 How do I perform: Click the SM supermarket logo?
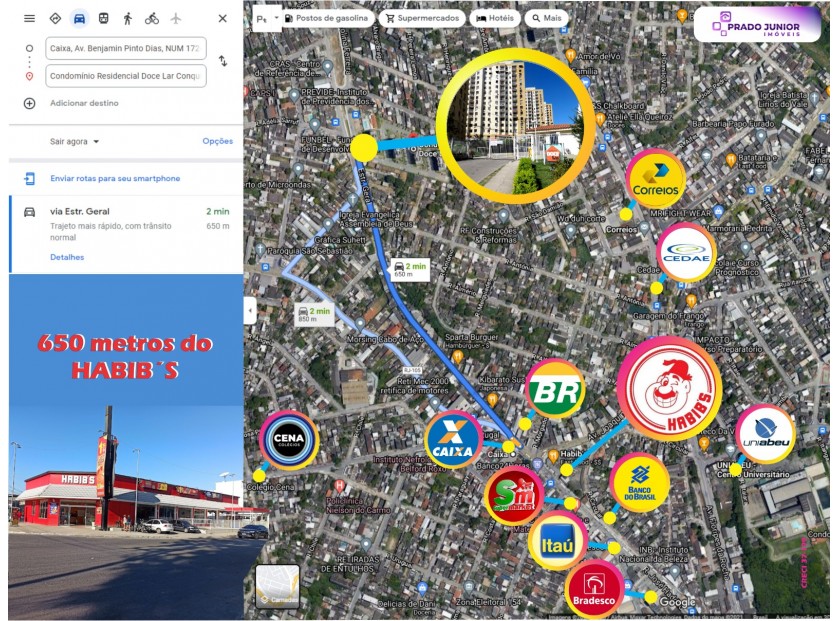click(514, 495)
